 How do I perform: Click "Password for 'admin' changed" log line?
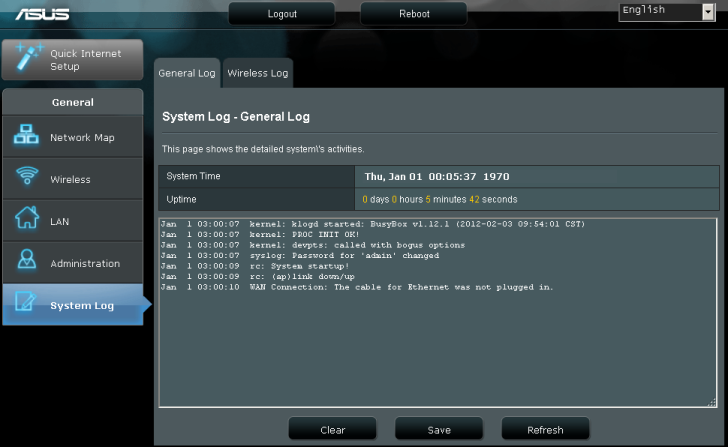[x=299, y=255]
